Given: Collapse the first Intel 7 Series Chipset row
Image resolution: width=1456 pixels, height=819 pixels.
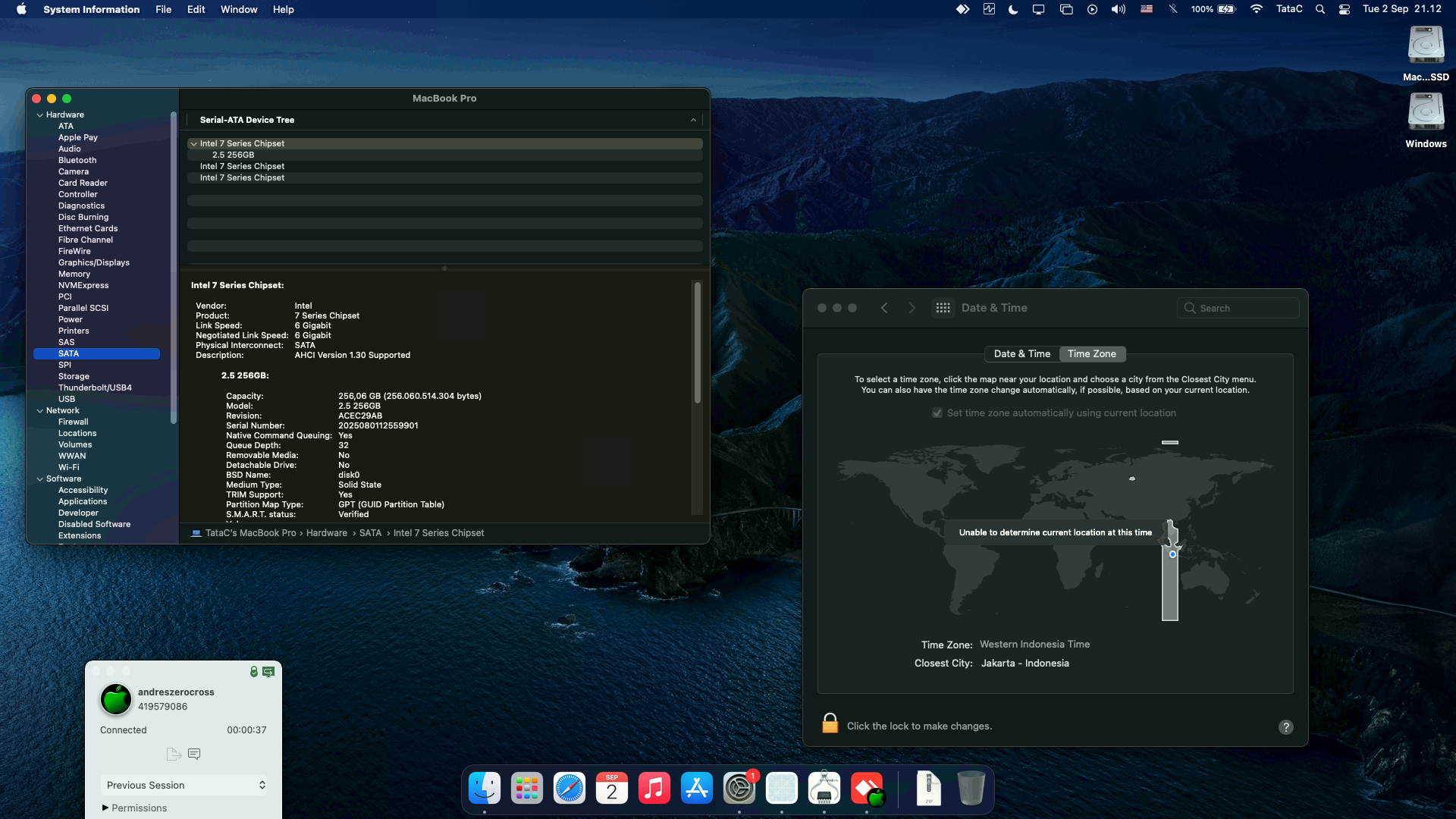Looking at the screenshot, I should point(194,143).
